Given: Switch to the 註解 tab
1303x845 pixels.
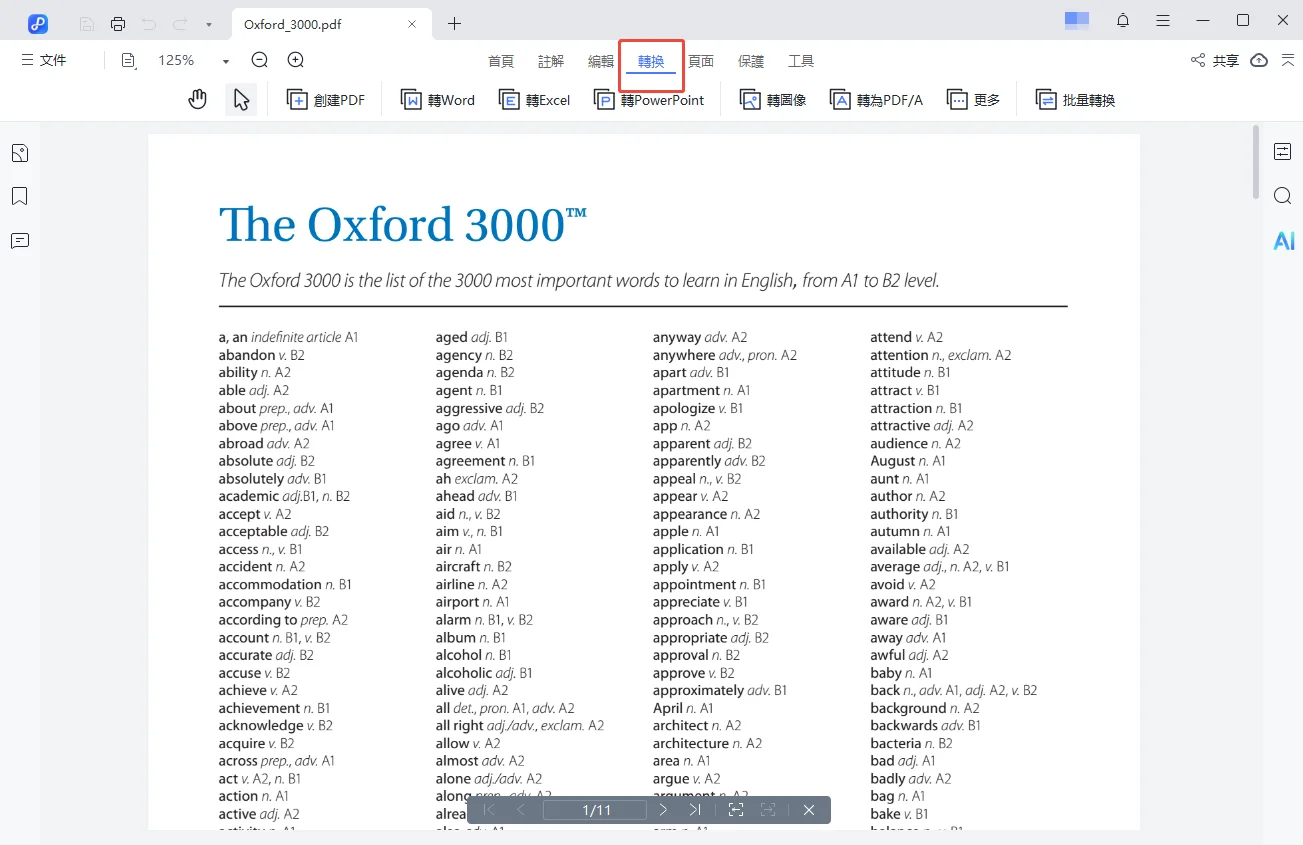Looking at the screenshot, I should pyautogui.click(x=551, y=61).
